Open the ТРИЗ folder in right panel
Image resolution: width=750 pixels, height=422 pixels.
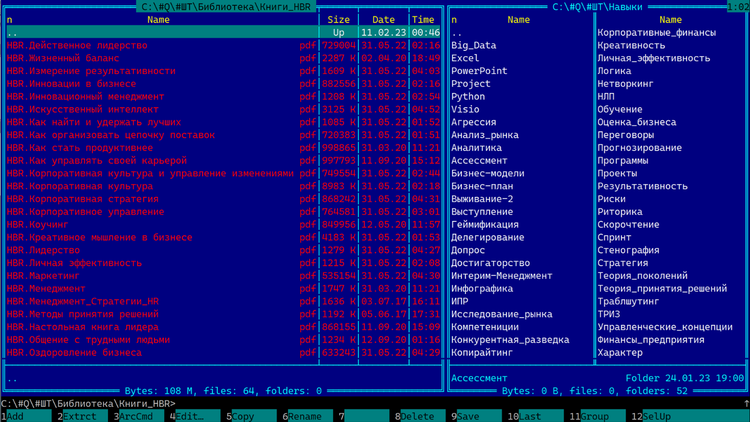click(608, 314)
